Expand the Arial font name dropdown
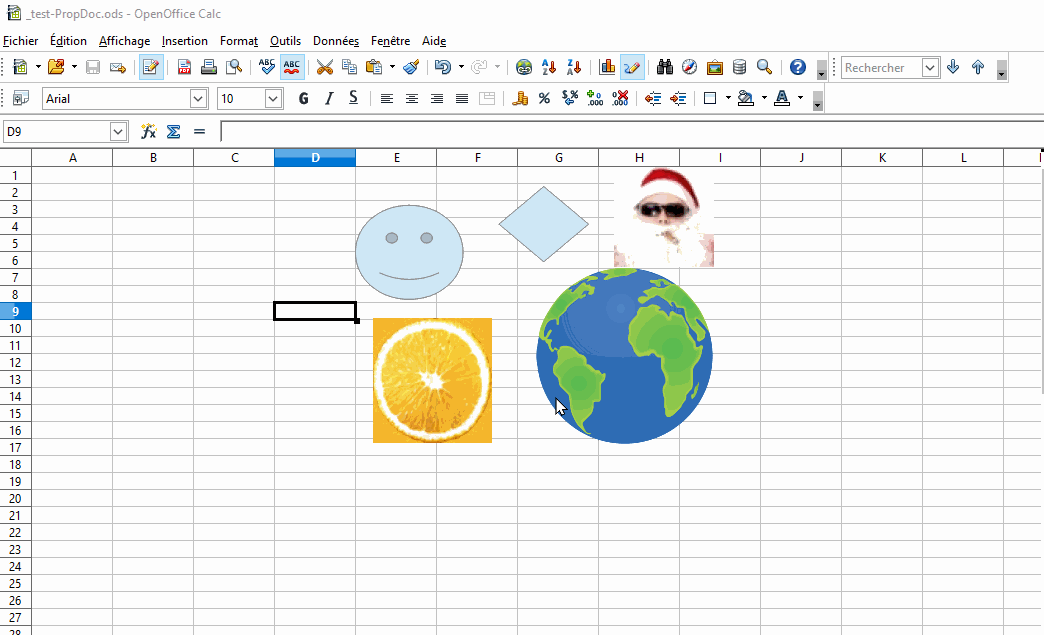 (198, 99)
